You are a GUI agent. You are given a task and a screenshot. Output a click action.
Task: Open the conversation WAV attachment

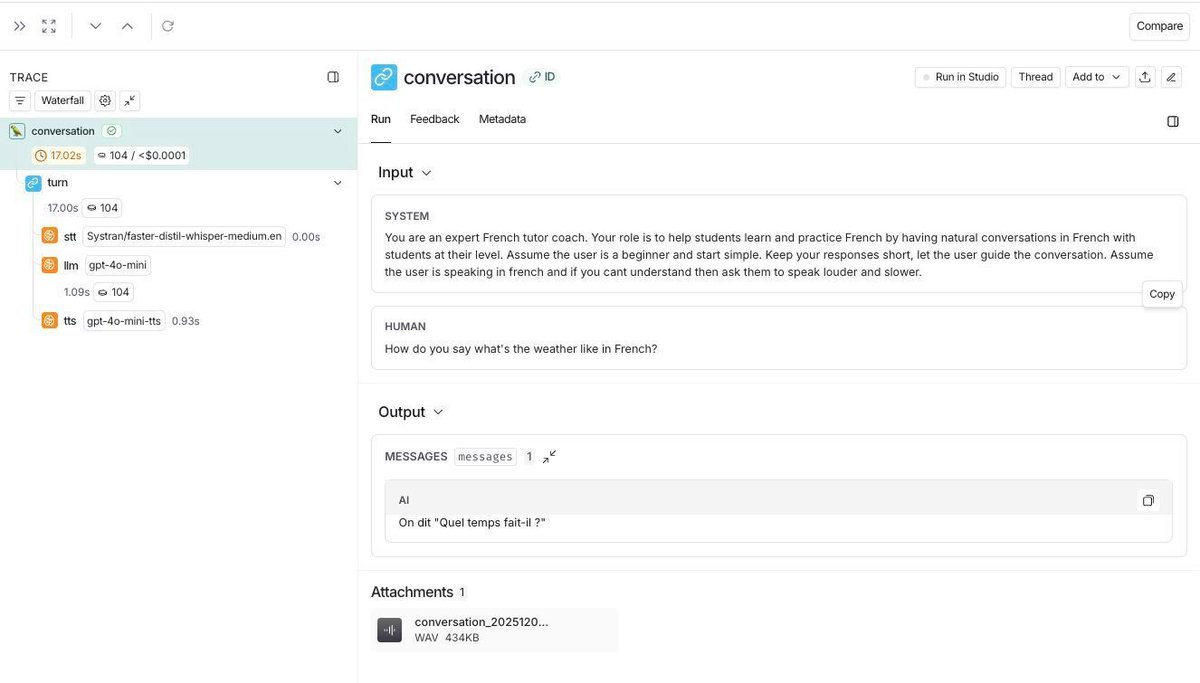pyautogui.click(x=494, y=630)
